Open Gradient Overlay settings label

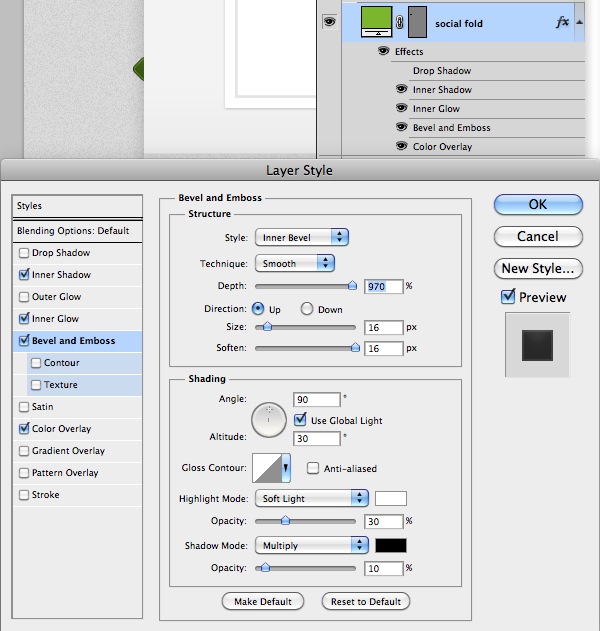68,451
